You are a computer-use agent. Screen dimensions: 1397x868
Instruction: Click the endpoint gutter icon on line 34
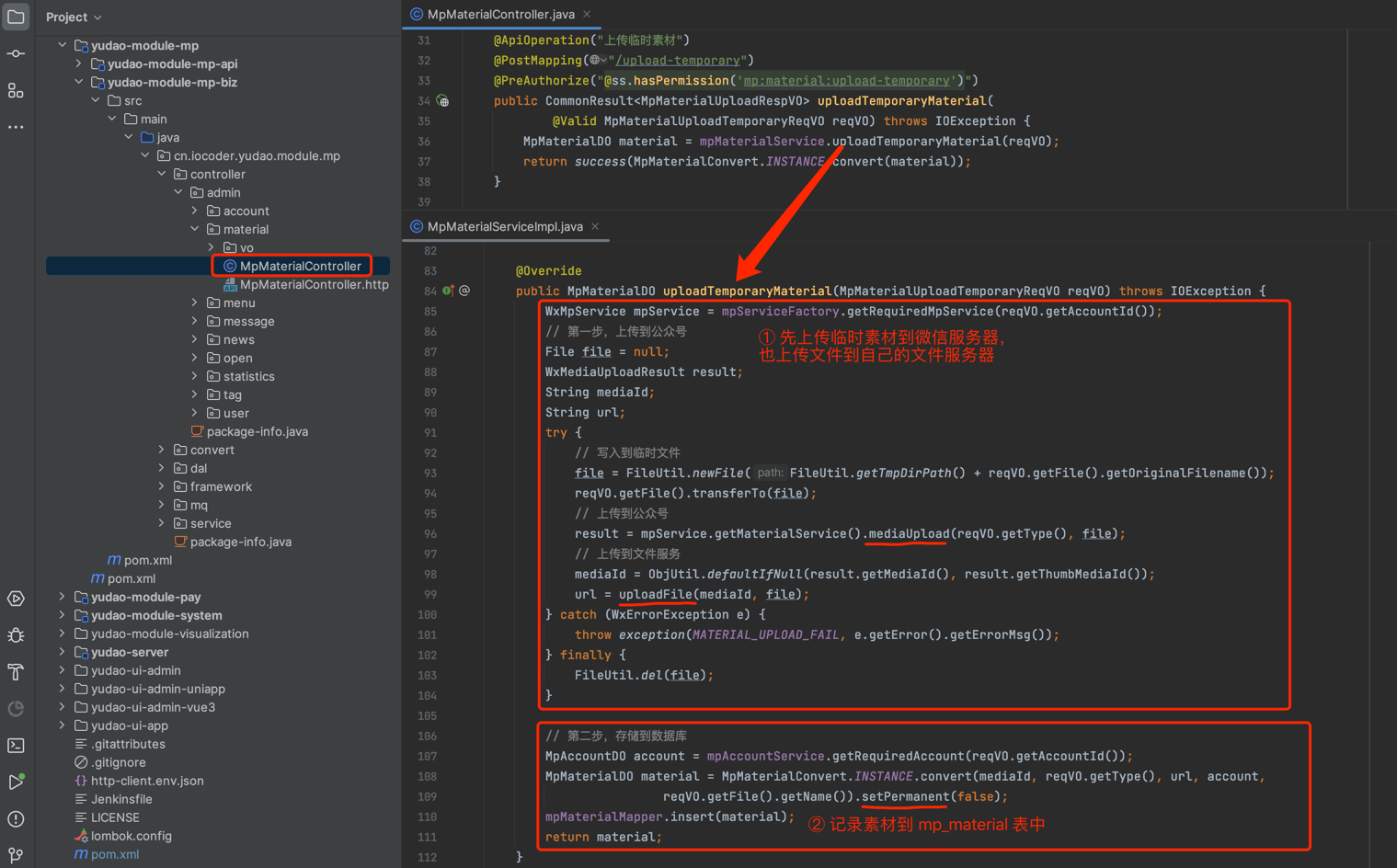click(443, 101)
